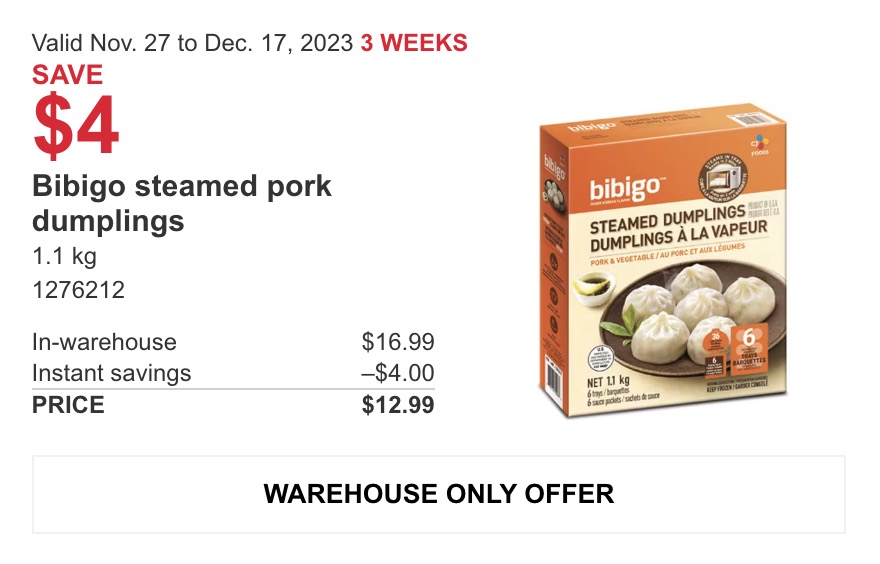
Task: Click the In-warehouse price $16.99
Action: coord(398,342)
